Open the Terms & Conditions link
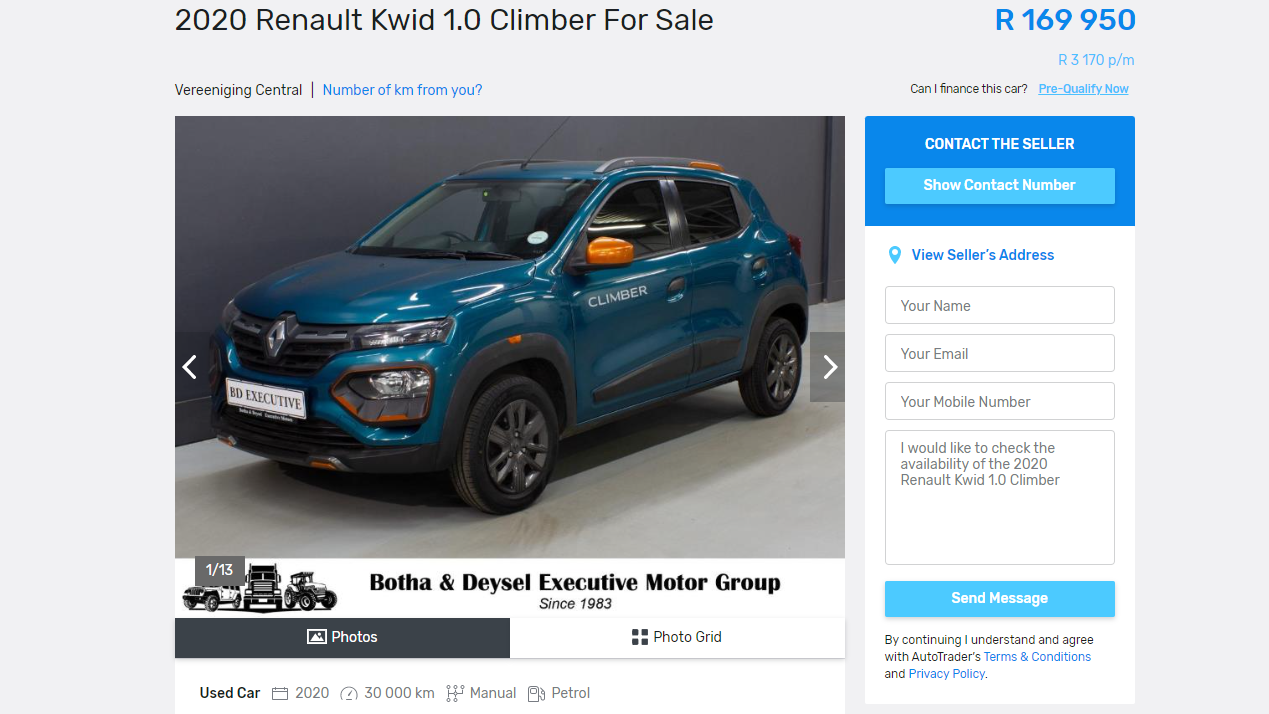Image resolution: width=1269 pixels, height=714 pixels. pos(1037,657)
